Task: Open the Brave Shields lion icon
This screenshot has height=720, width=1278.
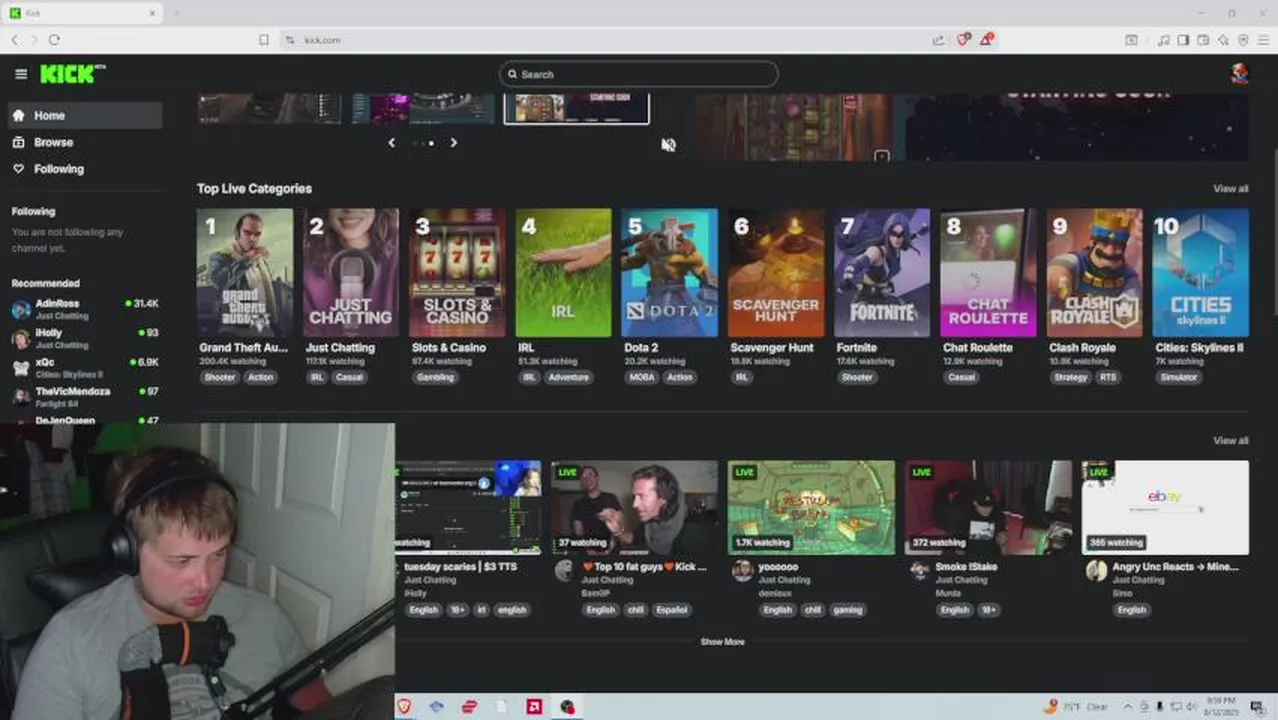Action: tap(963, 40)
